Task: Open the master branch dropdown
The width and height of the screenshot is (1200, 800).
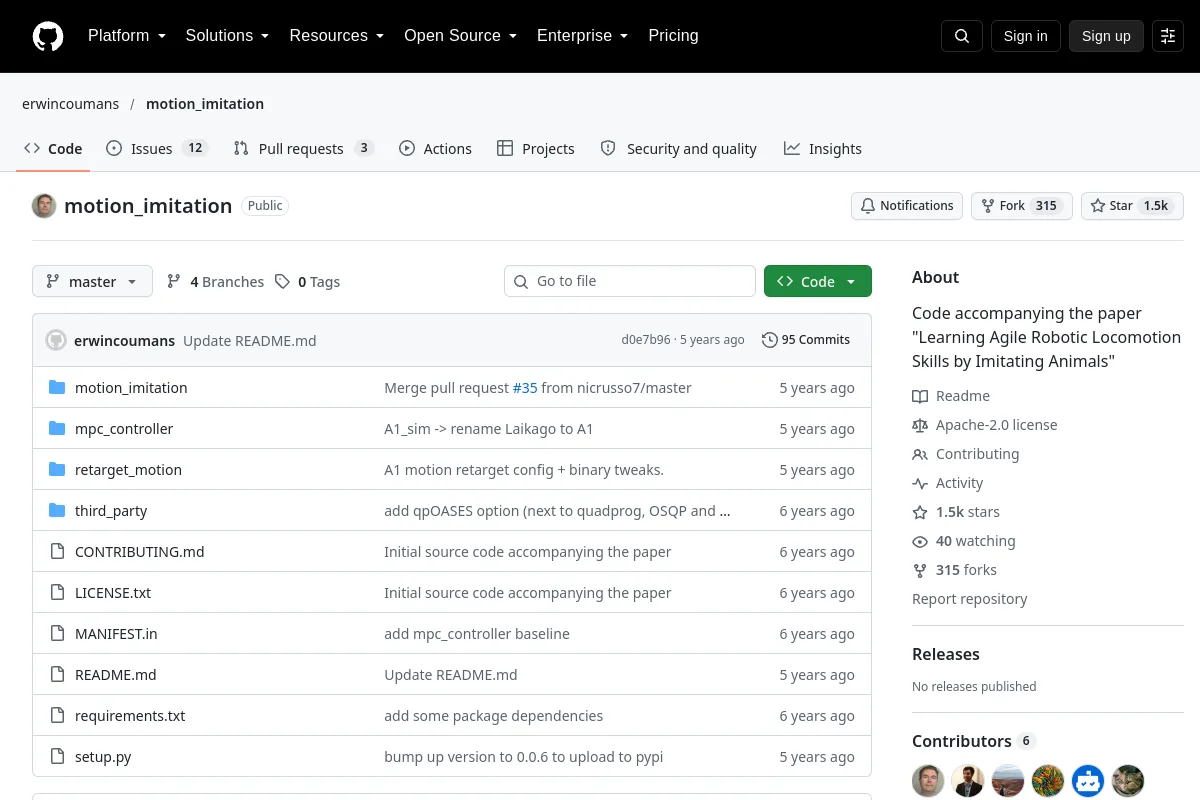Action: click(x=92, y=282)
